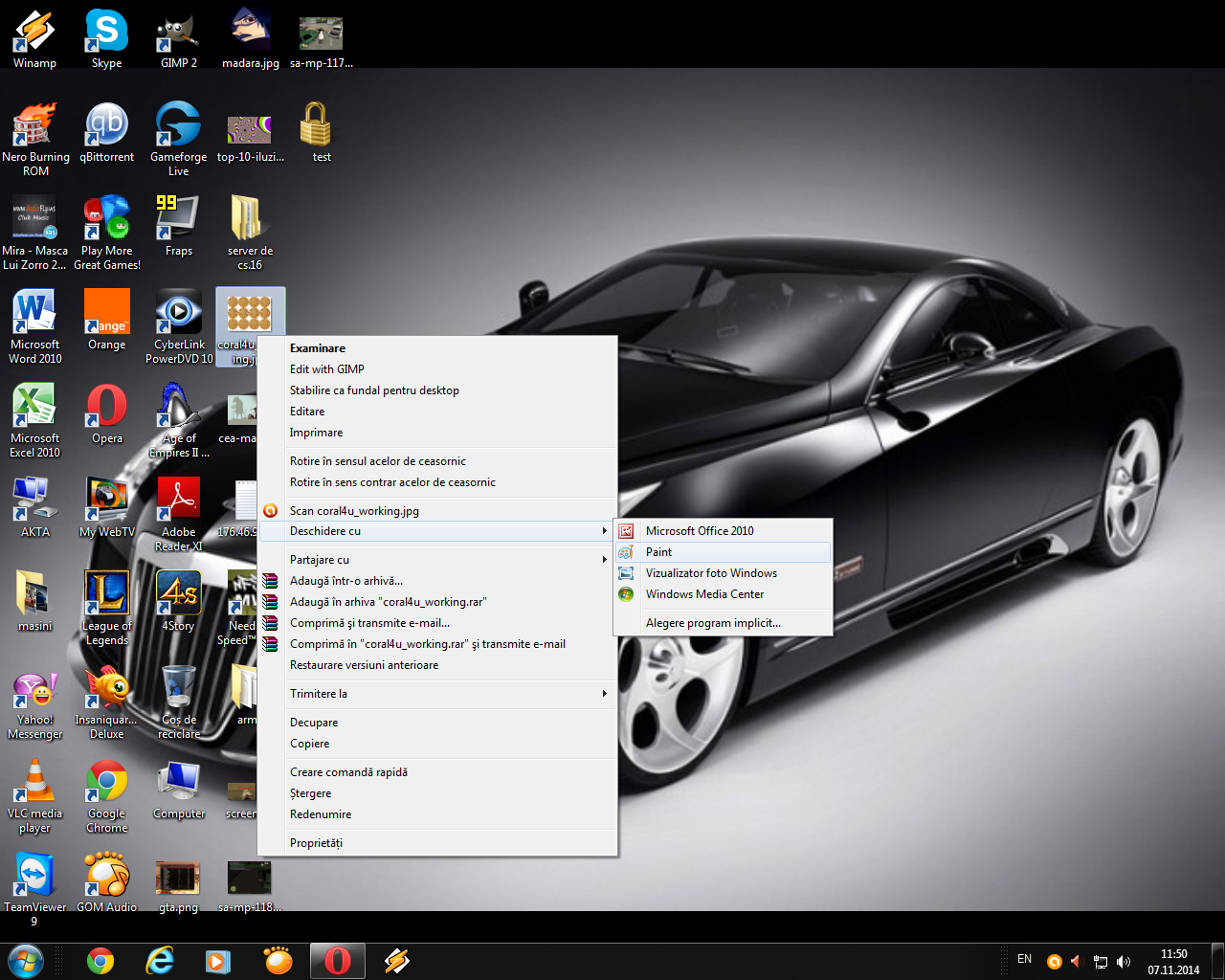Viewport: 1225px width, 980px height.
Task: Click the VLC media player icon
Action: [35, 783]
